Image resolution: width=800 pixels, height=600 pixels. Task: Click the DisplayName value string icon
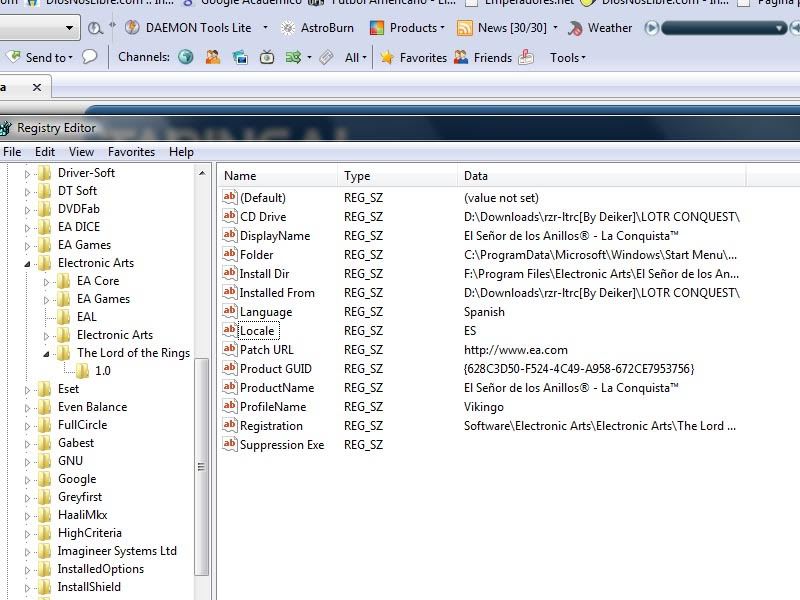coord(230,235)
